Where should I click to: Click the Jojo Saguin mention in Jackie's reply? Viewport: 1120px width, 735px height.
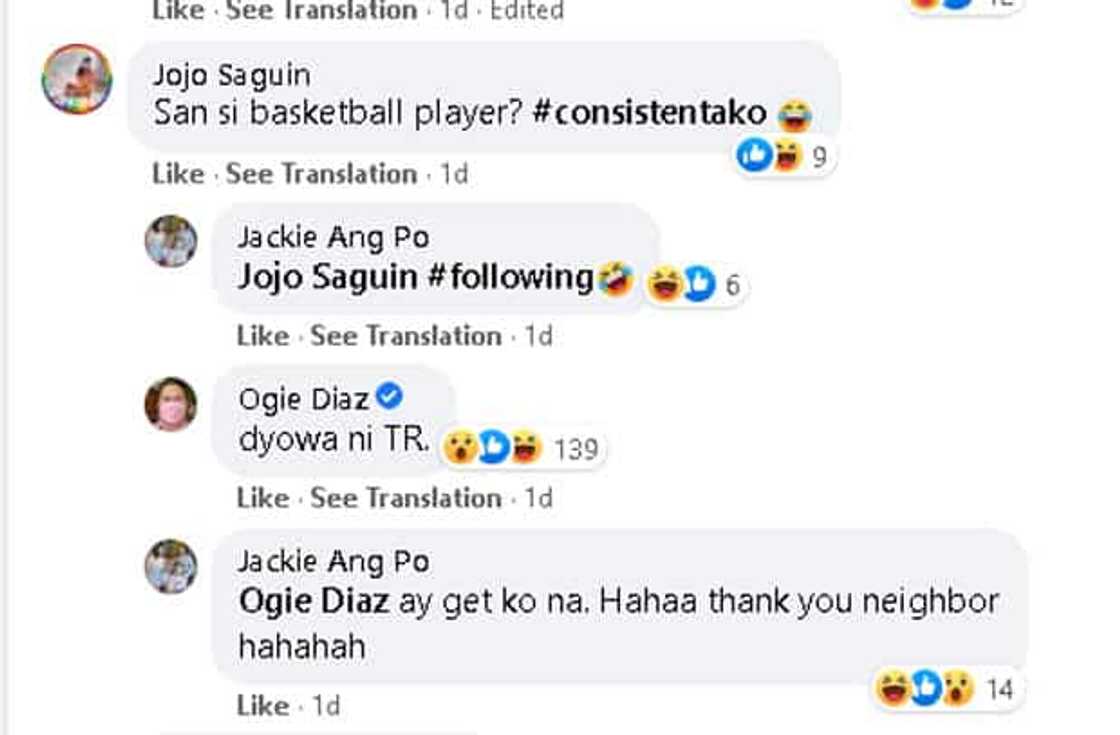pyautogui.click(x=327, y=277)
